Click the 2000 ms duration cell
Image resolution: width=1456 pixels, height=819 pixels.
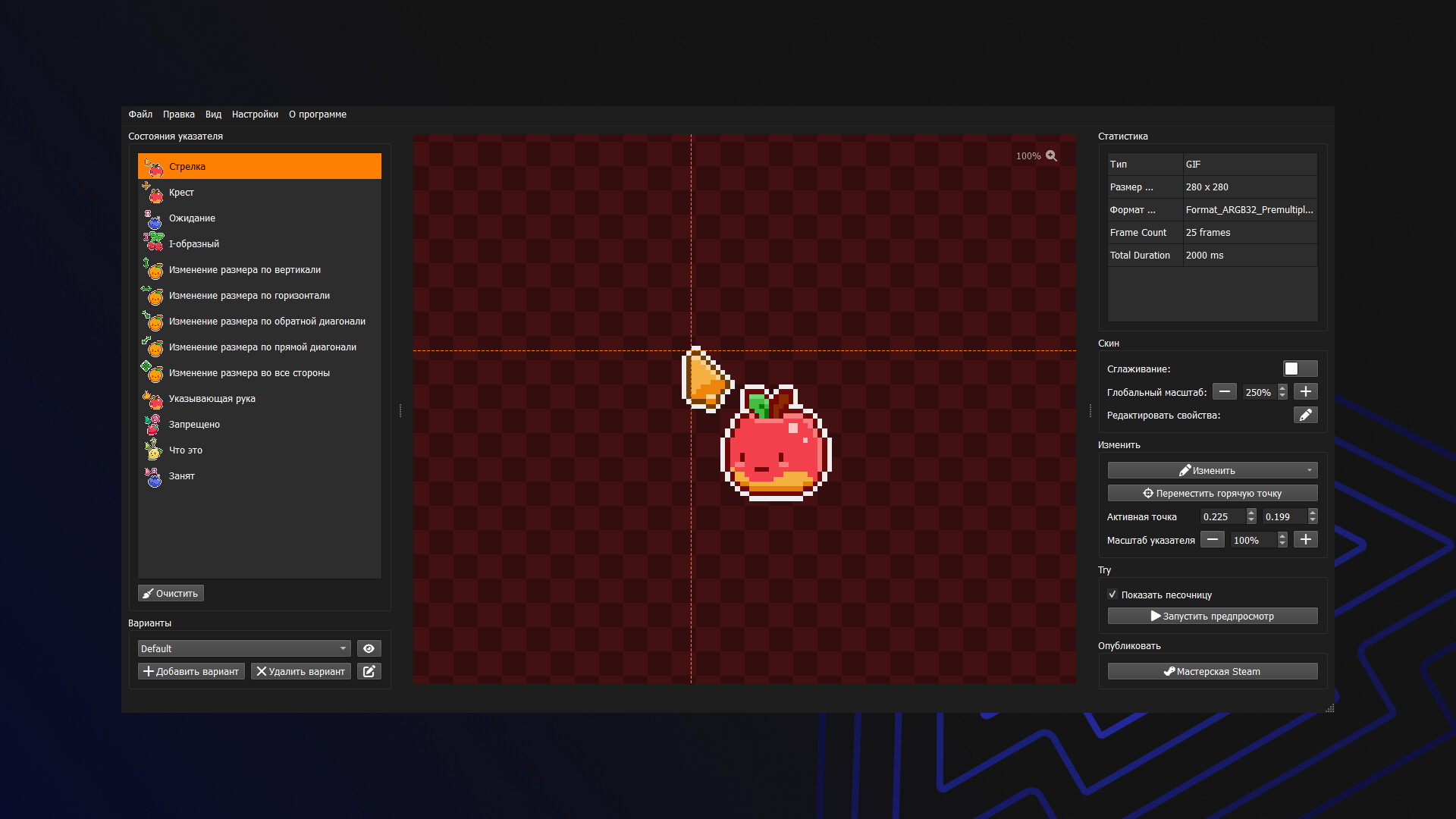(x=1250, y=256)
